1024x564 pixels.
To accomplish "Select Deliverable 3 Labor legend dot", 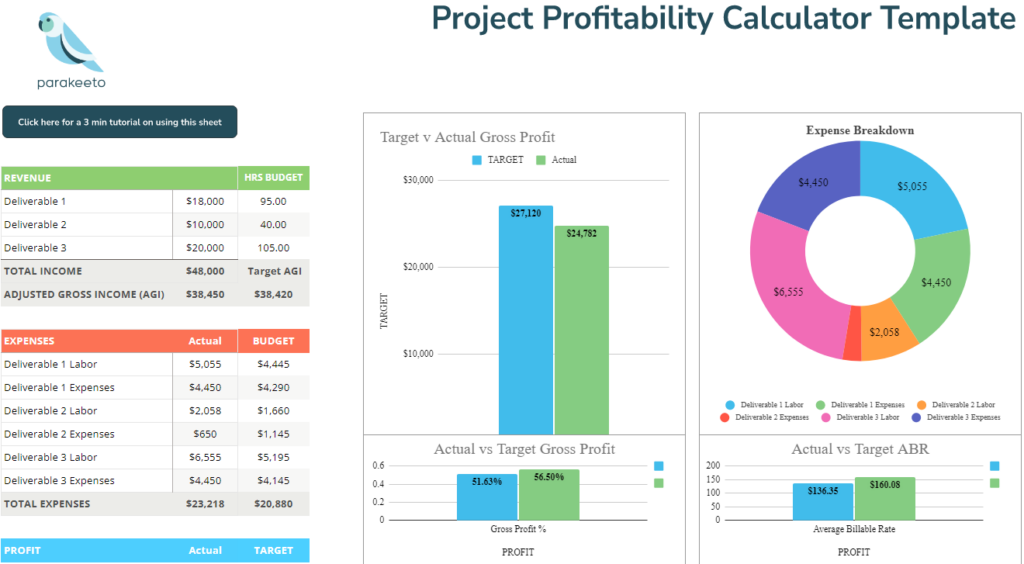I will 826,417.
